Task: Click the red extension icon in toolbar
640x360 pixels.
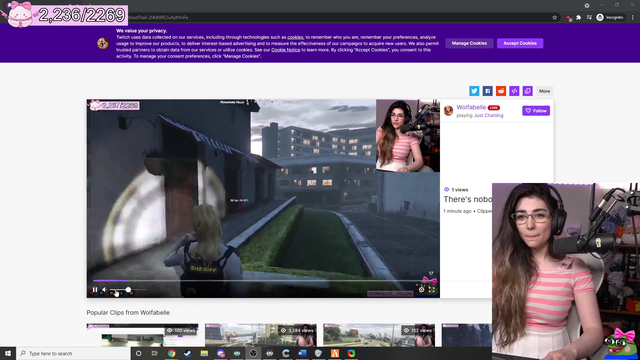Action: click(568, 18)
